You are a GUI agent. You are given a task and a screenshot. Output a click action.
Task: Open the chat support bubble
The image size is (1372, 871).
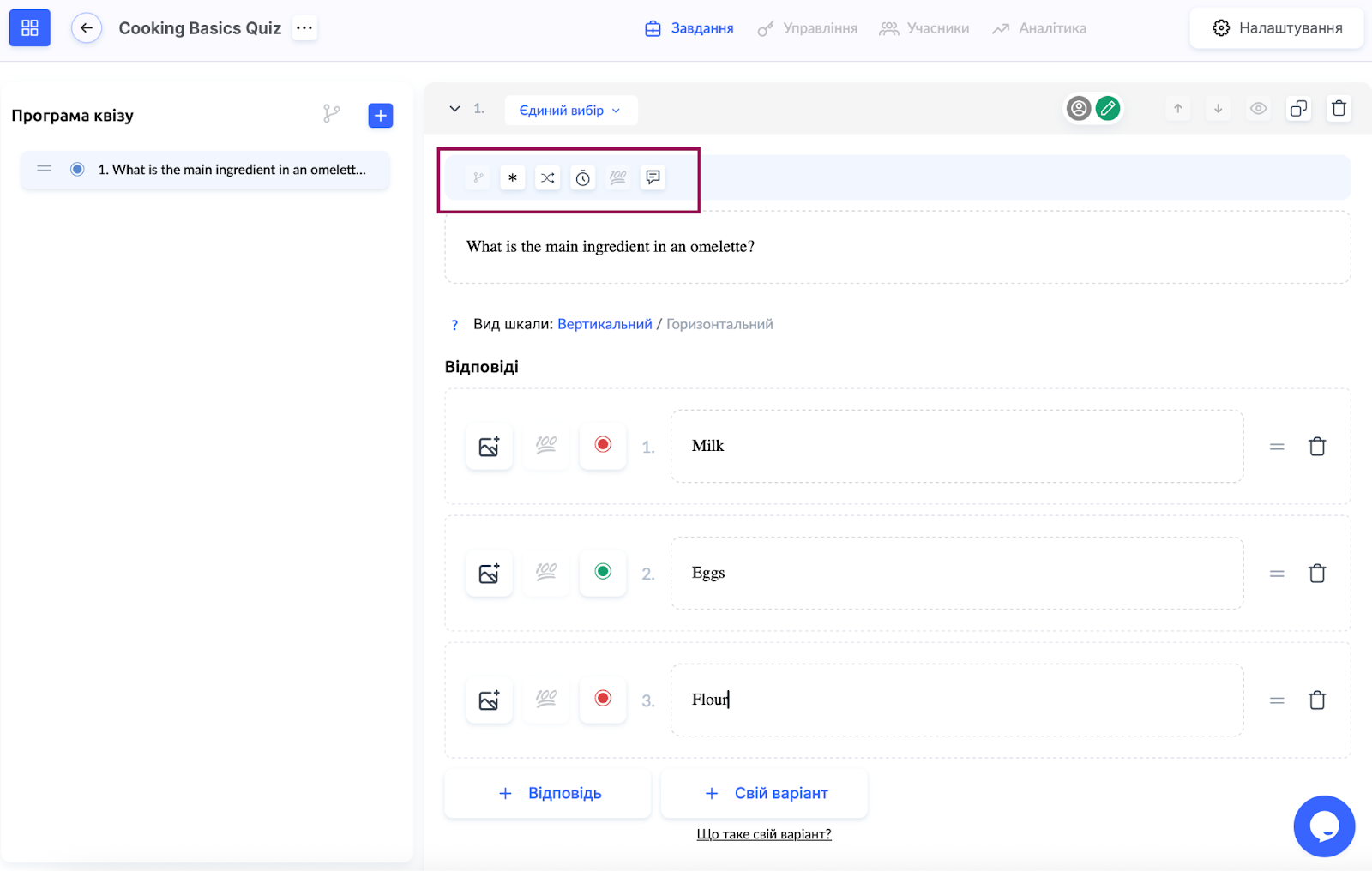(x=1324, y=826)
